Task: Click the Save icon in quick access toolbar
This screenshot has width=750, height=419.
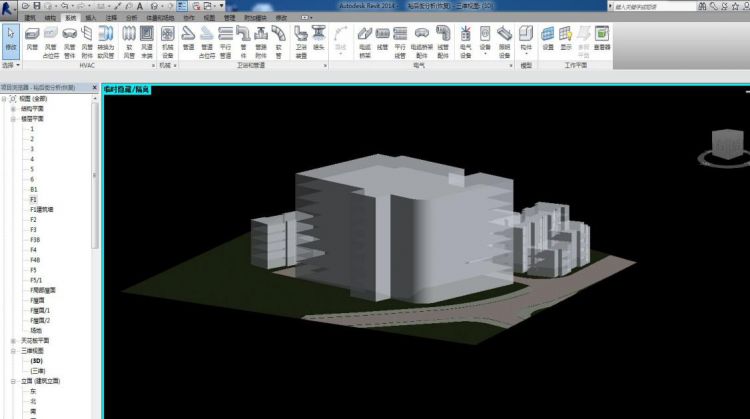Action: click(x=37, y=6)
